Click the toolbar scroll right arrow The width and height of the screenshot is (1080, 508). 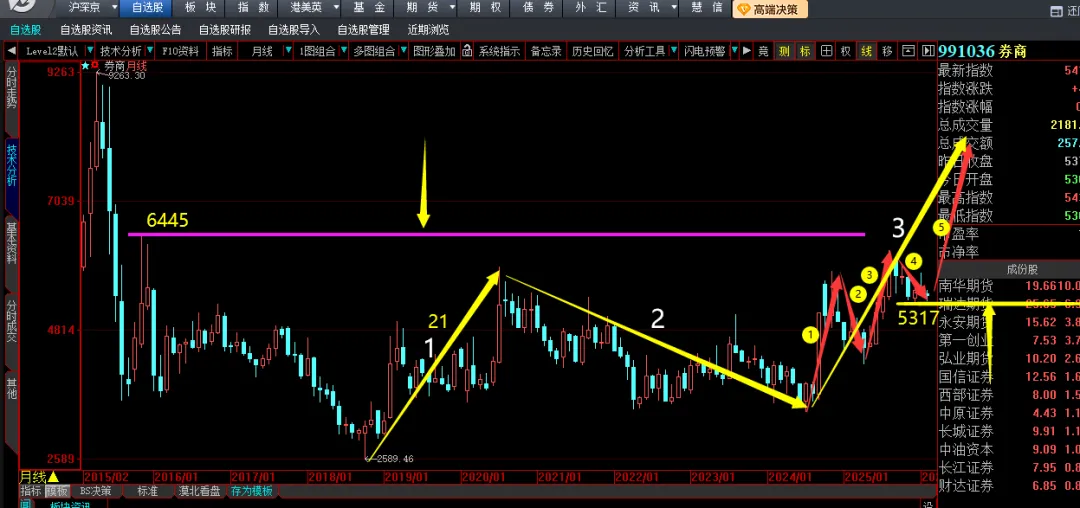[746, 51]
